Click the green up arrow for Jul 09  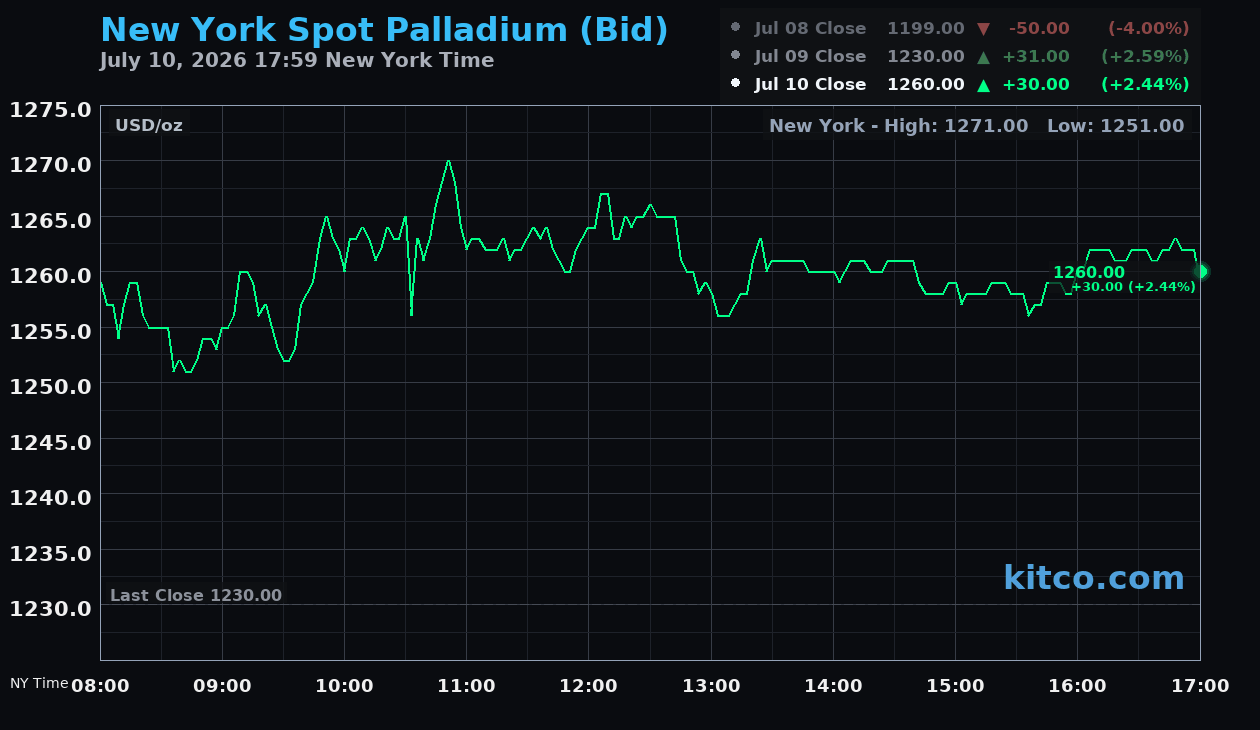(984, 57)
